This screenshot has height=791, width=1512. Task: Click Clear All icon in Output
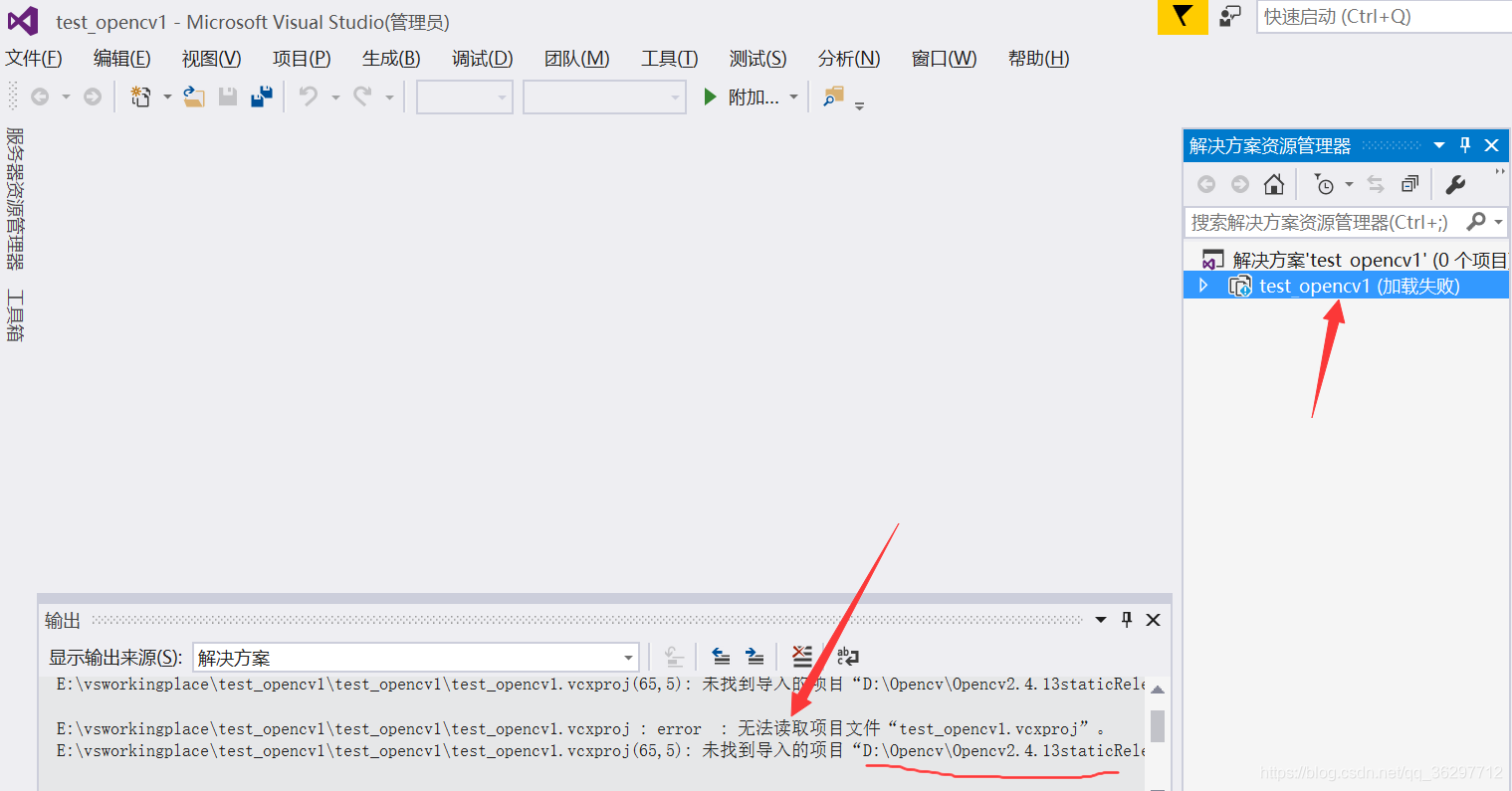coord(802,657)
